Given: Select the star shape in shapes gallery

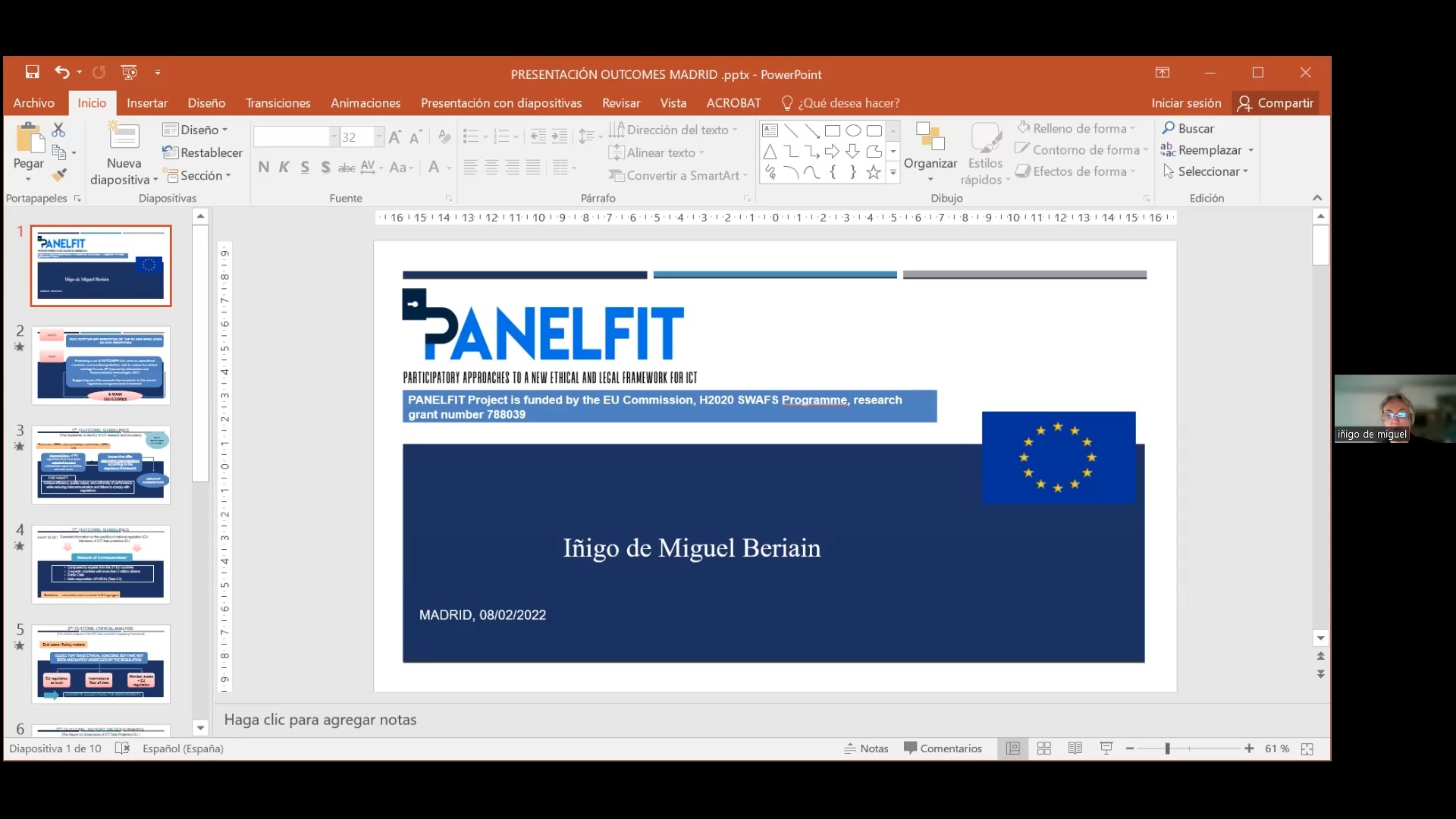Looking at the screenshot, I should tap(874, 172).
